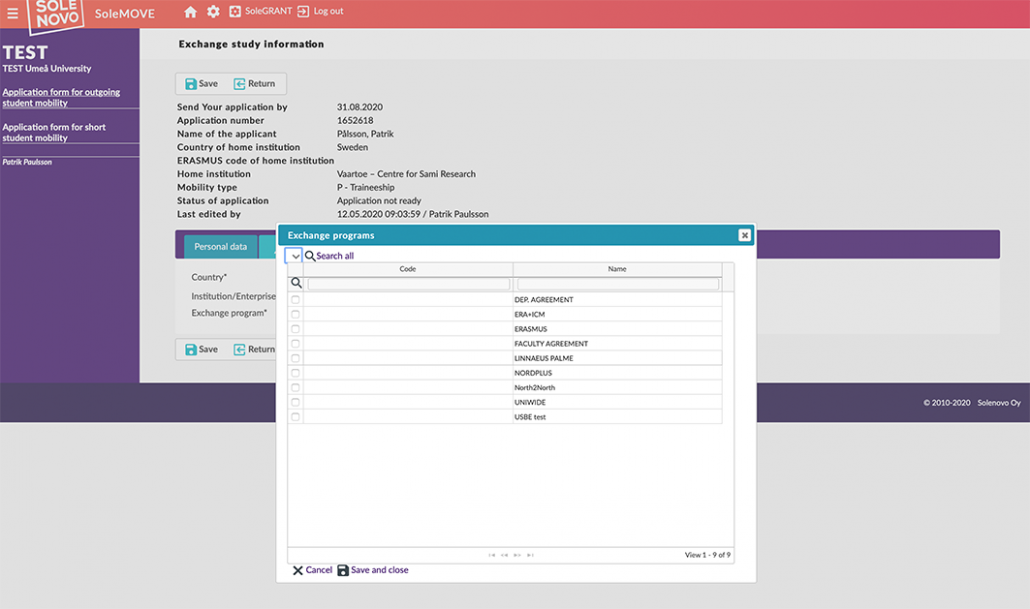Tick the ERASMUS checkbox
Viewport: 1030px width, 609px height.
295,329
